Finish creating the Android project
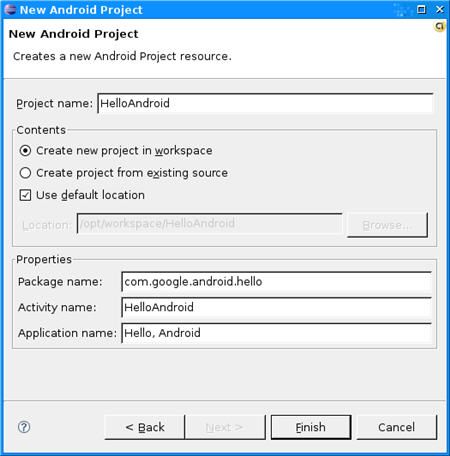The image size is (450, 456). (x=311, y=427)
